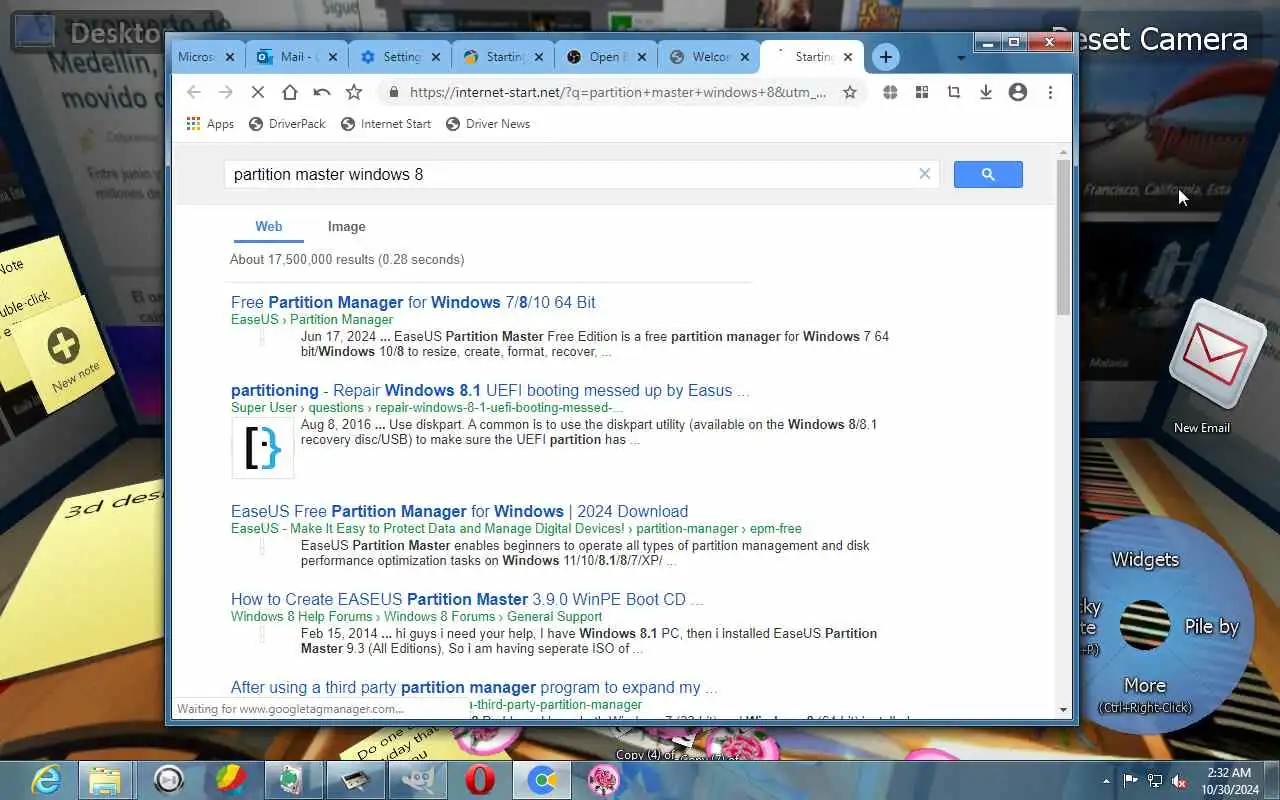Expand the tab list dropdown arrow
Screen dimensions: 1280x800
click(x=961, y=58)
